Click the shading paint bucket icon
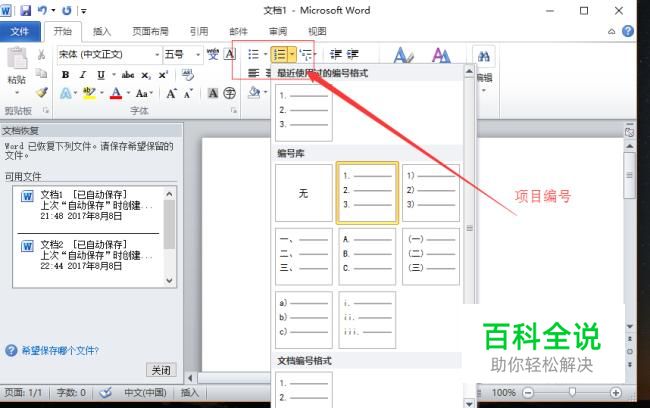Image resolution: width=650 pixels, height=408 pixels. click(254, 92)
